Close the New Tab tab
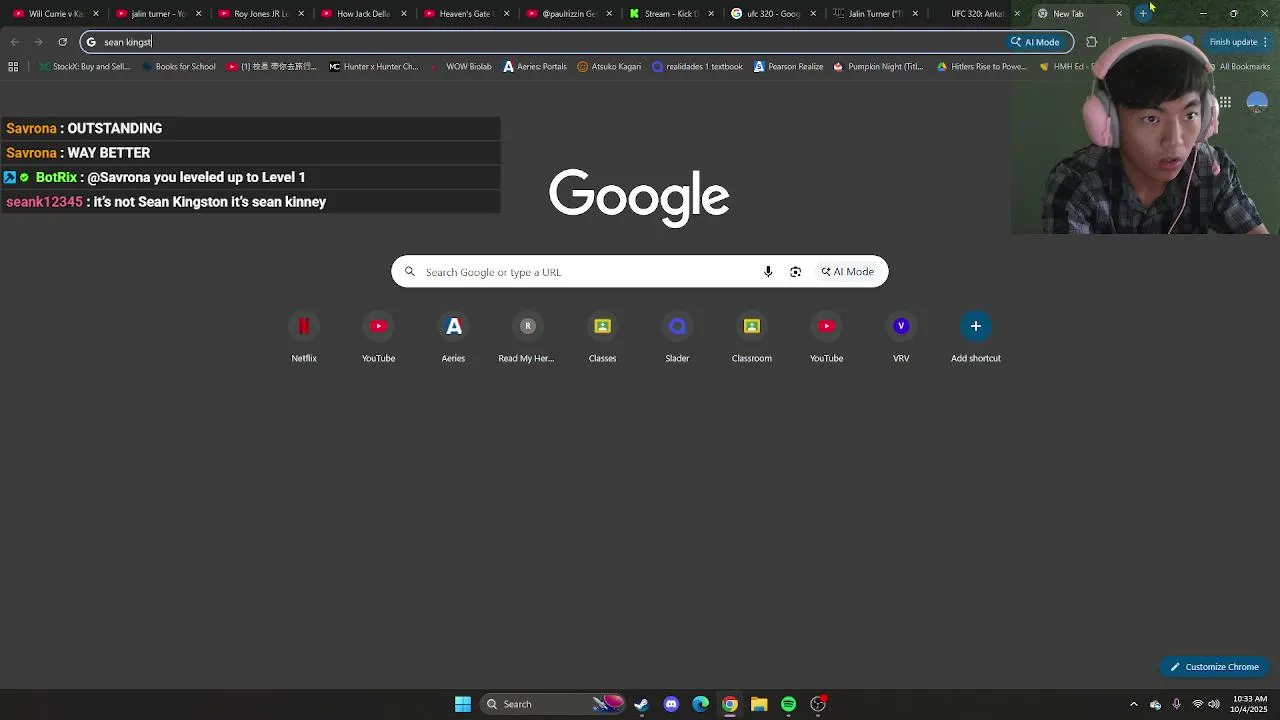This screenshot has width=1280, height=720. [x=1119, y=14]
